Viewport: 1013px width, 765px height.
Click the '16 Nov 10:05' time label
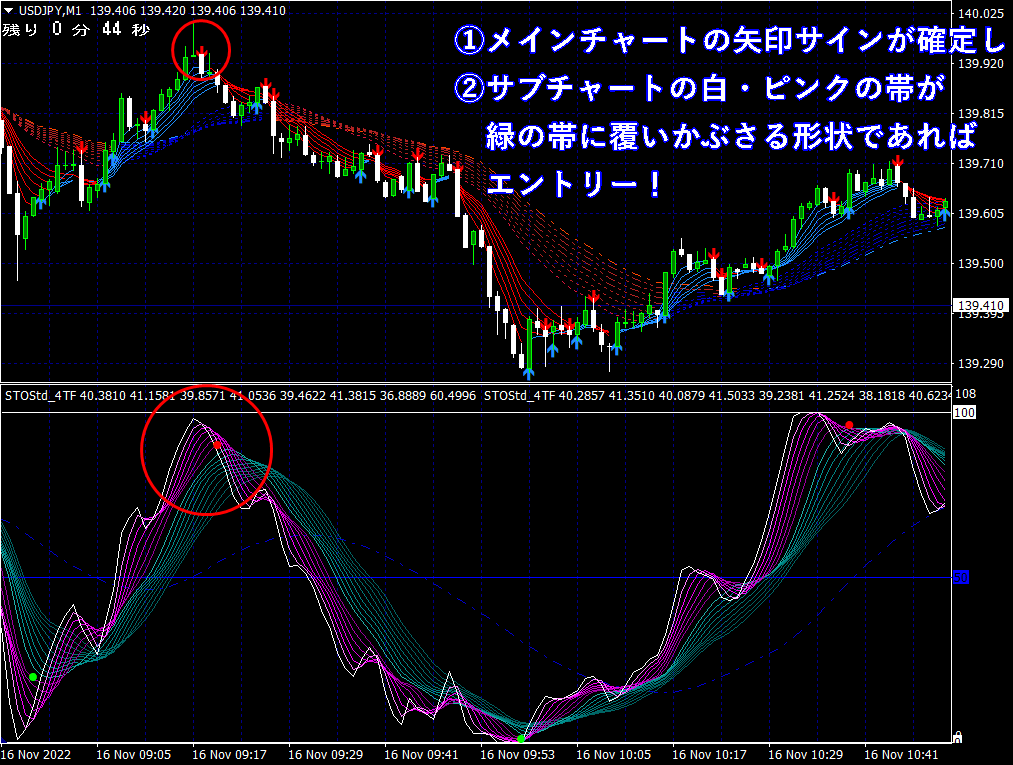613,754
